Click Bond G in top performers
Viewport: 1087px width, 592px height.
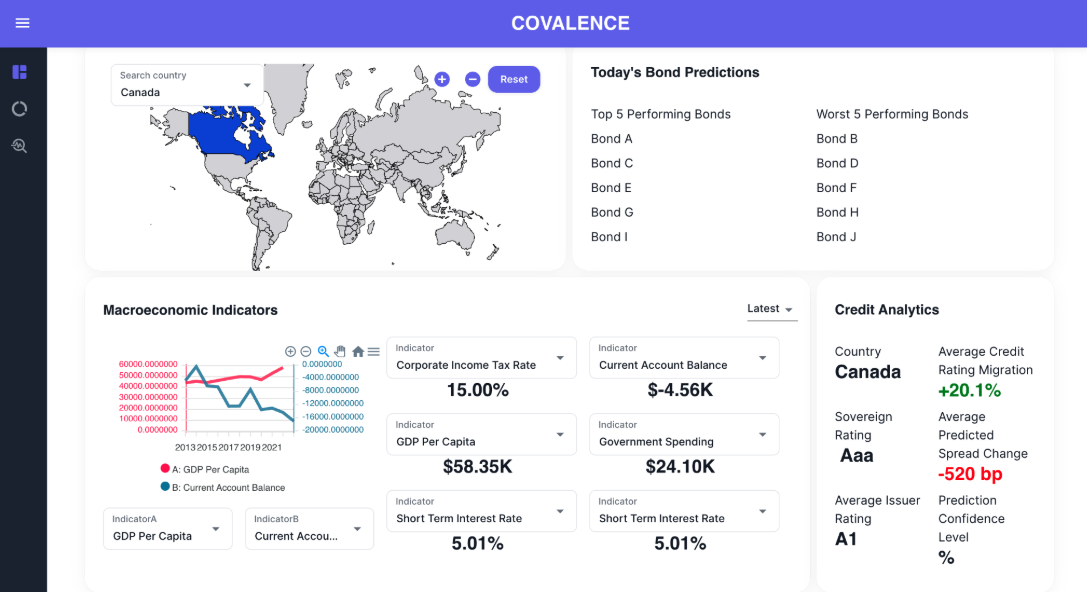(612, 212)
